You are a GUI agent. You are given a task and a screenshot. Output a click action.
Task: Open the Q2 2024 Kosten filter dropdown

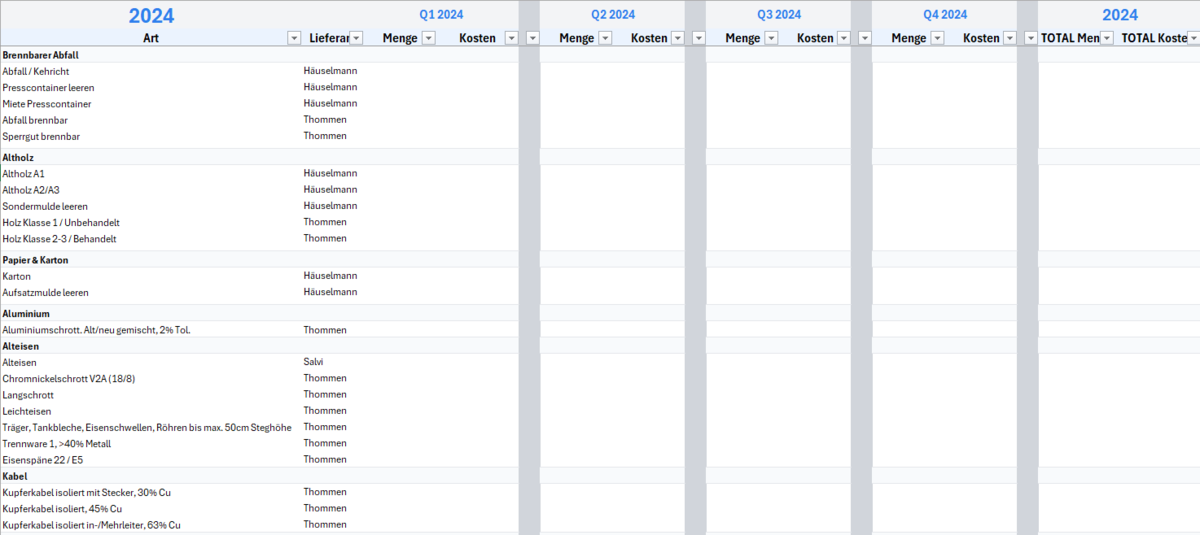677,38
